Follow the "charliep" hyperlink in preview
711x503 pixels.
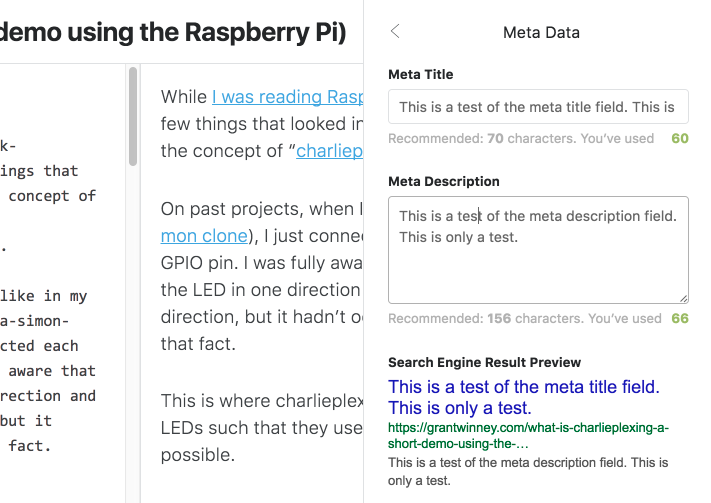pos(329,153)
